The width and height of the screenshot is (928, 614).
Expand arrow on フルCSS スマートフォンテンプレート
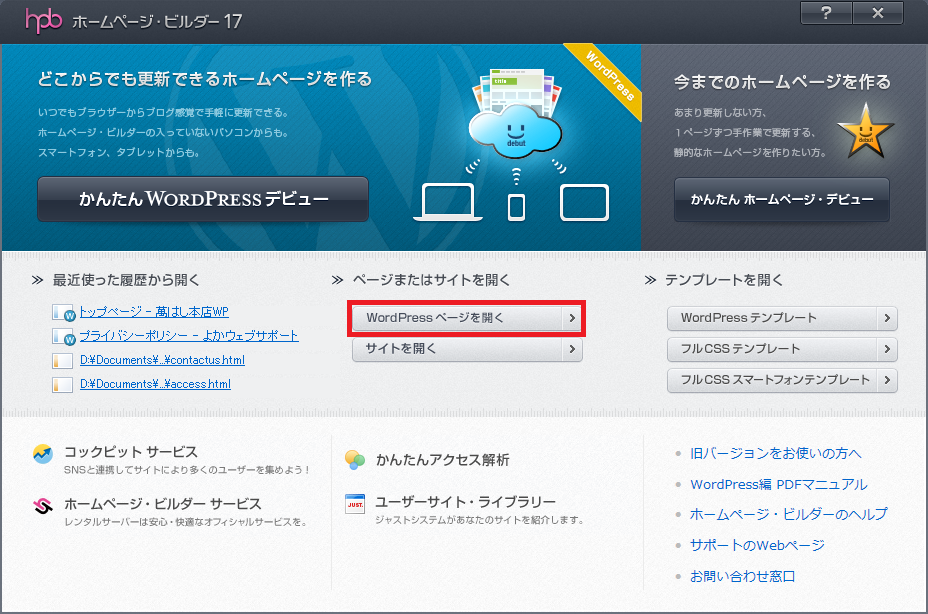click(887, 380)
